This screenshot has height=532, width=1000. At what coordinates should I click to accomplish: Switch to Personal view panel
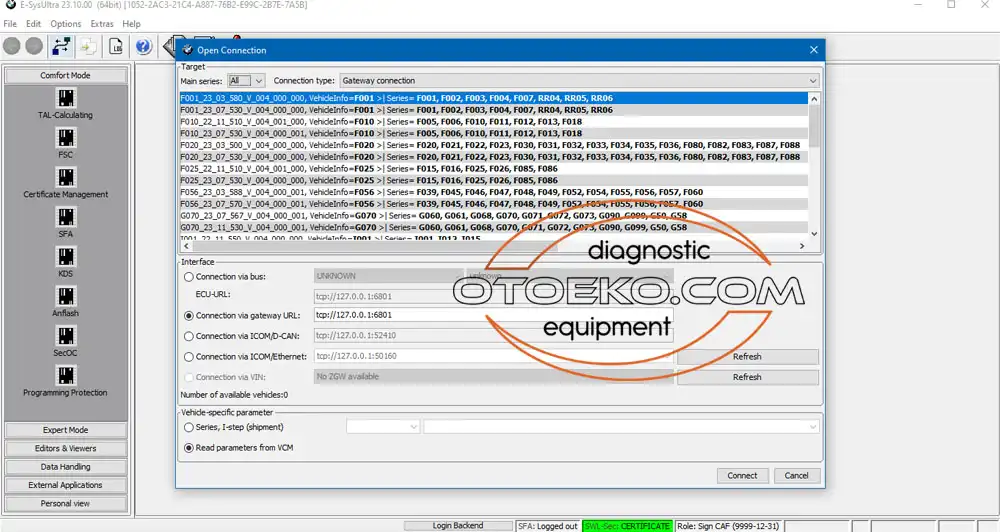click(x=66, y=504)
